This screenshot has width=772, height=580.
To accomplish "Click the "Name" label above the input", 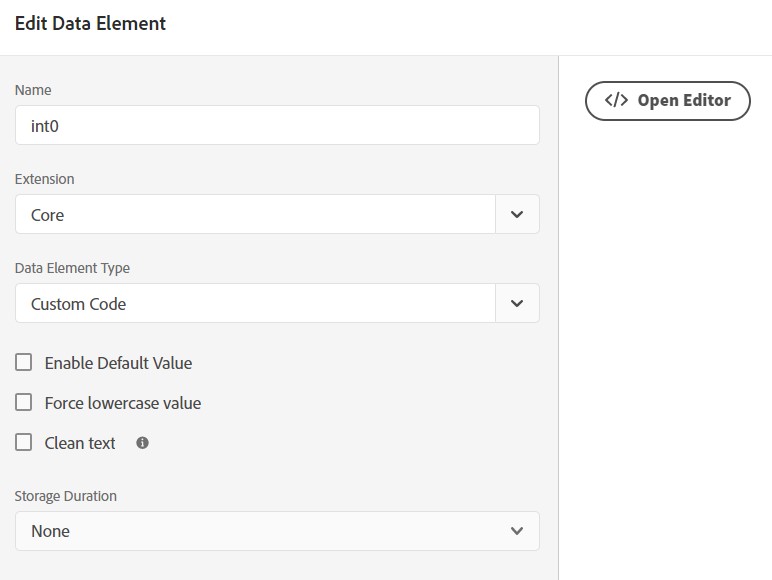I will click(x=33, y=90).
